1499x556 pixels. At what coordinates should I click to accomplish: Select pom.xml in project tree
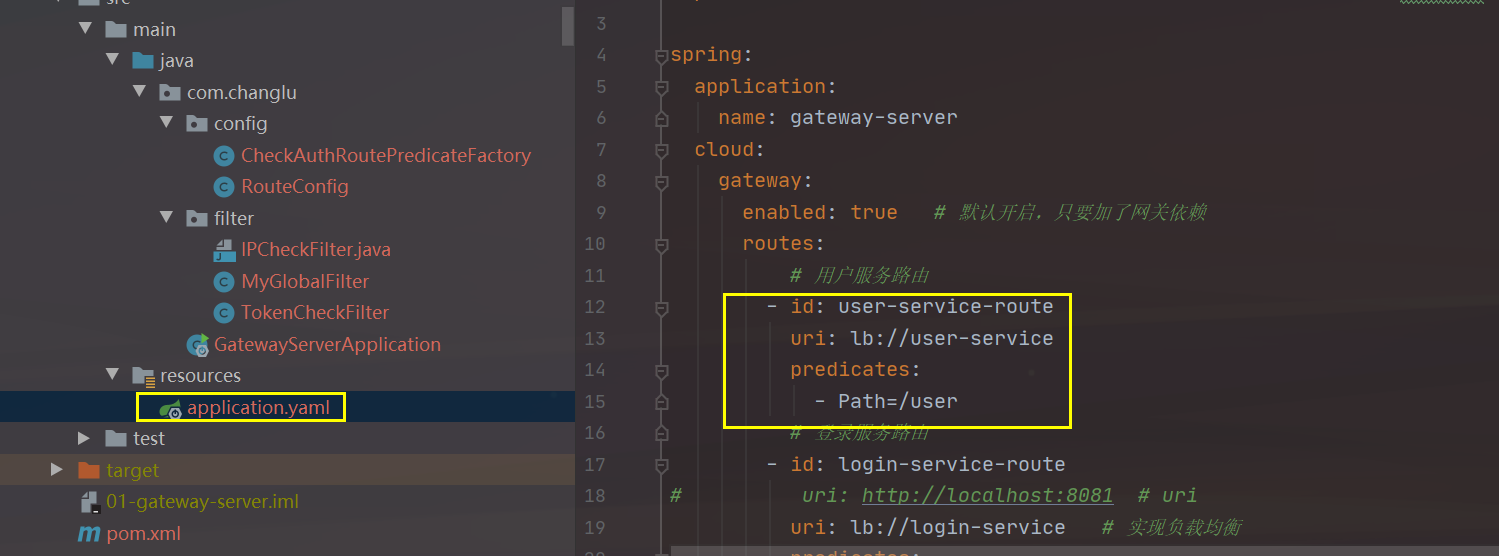[144, 534]
